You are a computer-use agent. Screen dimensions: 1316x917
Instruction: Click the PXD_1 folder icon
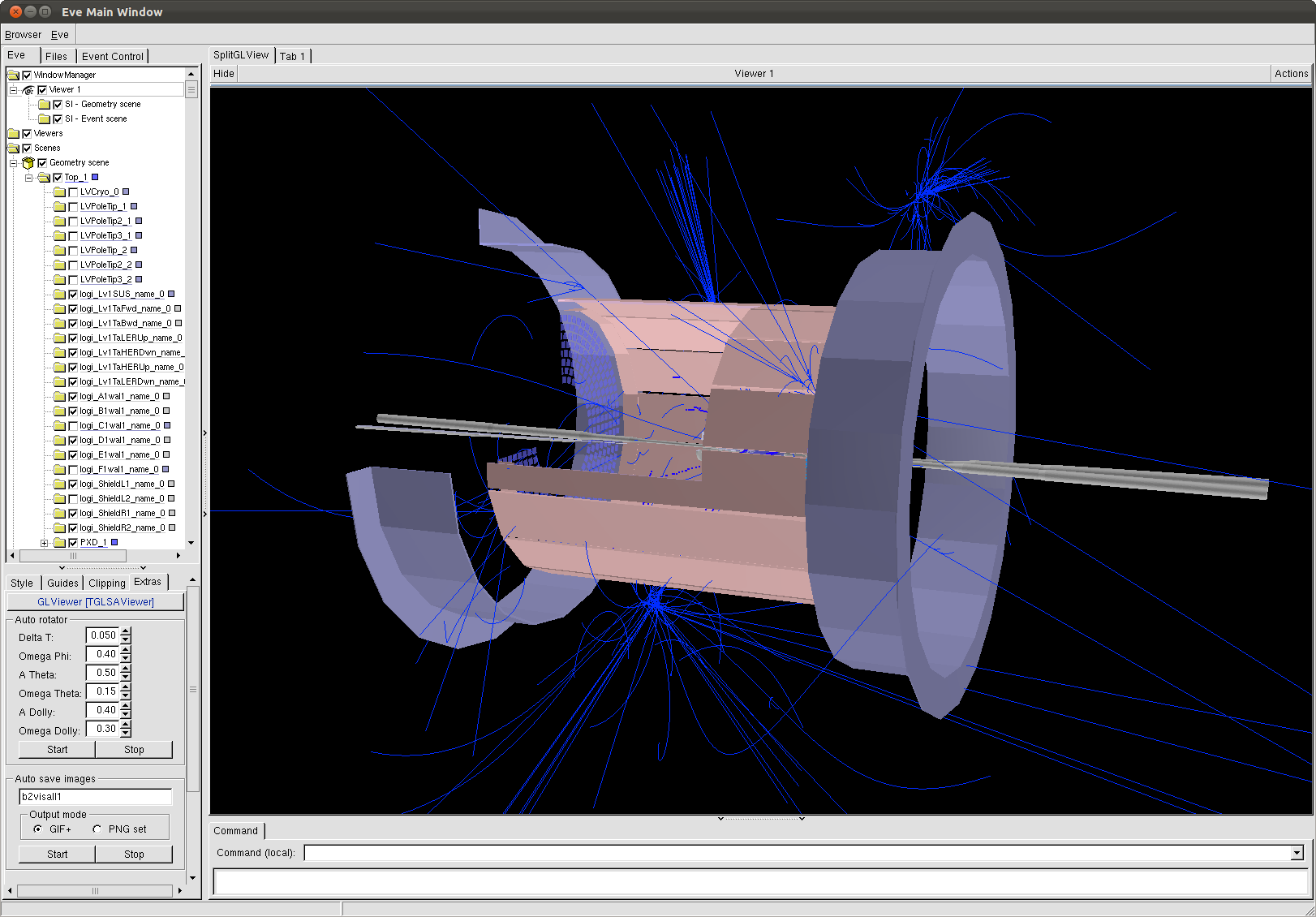(x=59, y=543)
